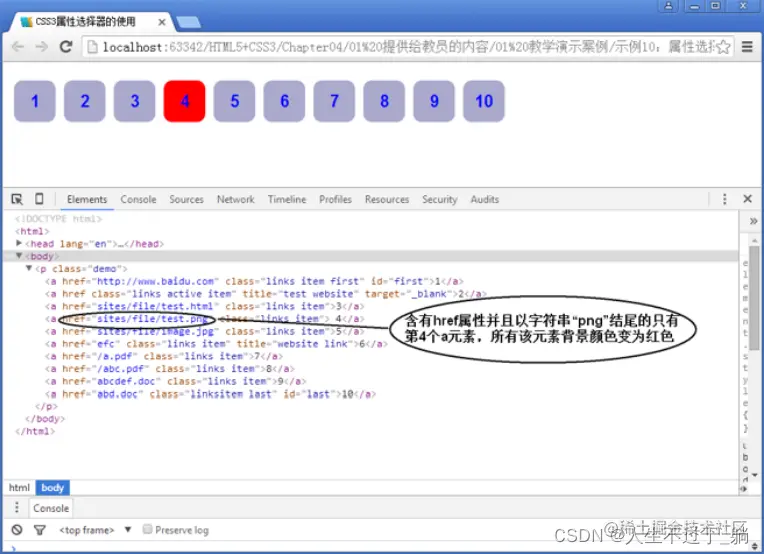
Task: Open a new browser tab
Action: [188, 22]
